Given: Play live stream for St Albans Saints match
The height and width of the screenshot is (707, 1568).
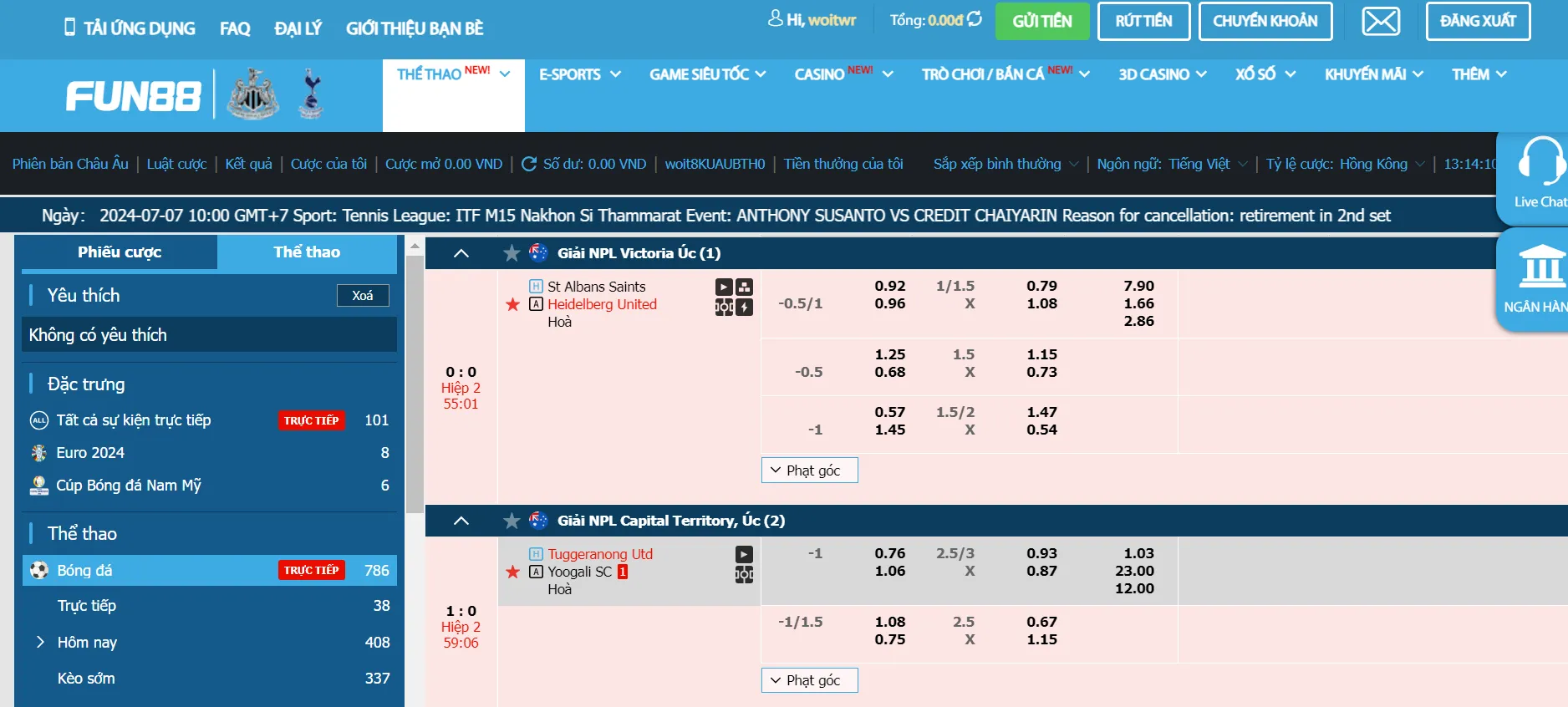Looking at the screenshot, I should 724,287.
